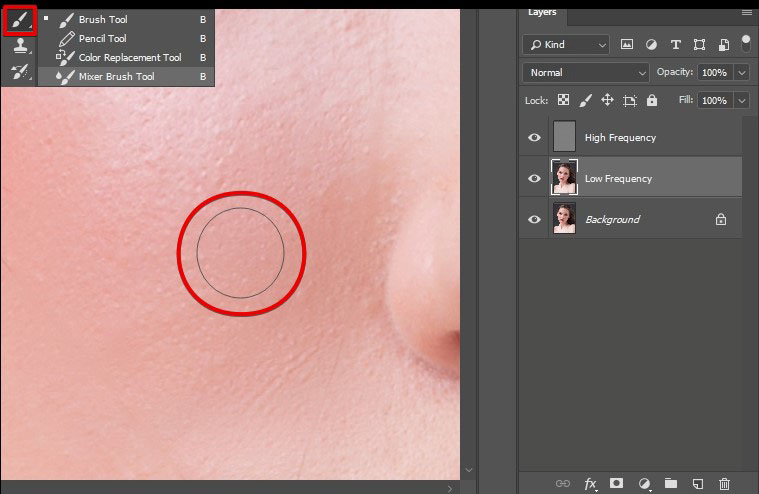Click the Fill percentage input field

[x=714, y=101]
